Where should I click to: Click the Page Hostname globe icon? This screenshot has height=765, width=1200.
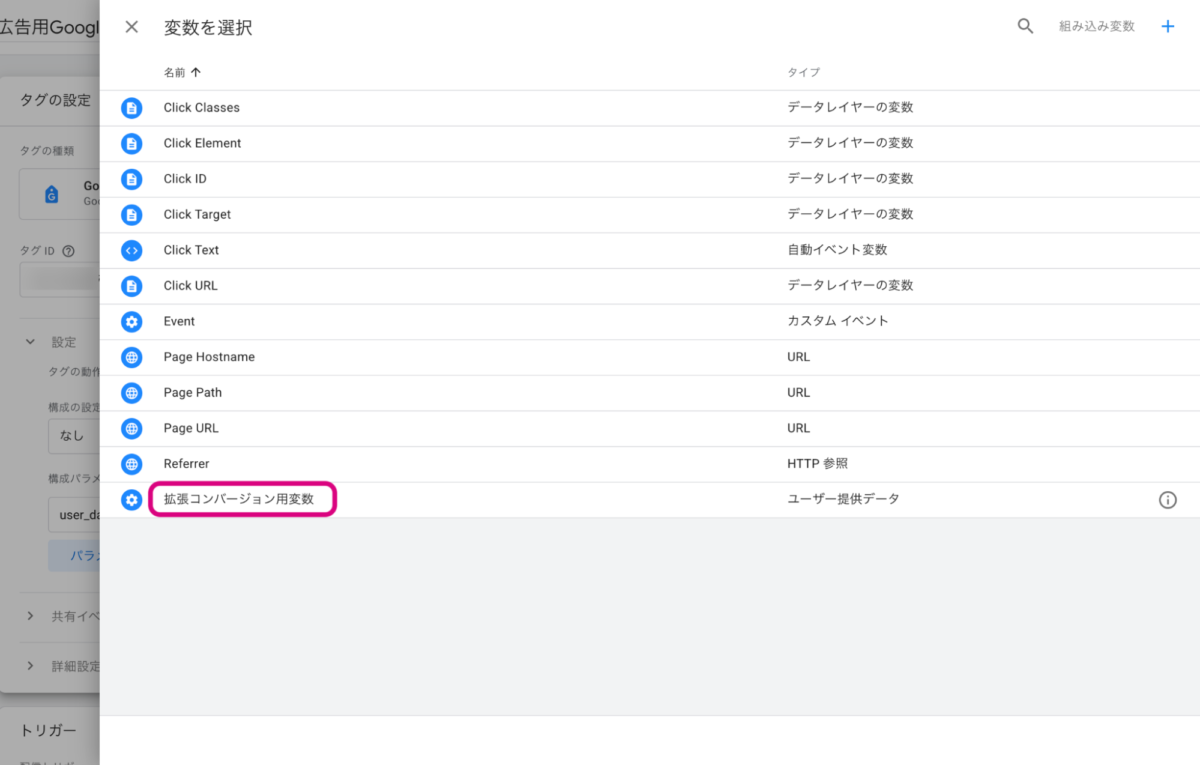click(x=131, y=357)
